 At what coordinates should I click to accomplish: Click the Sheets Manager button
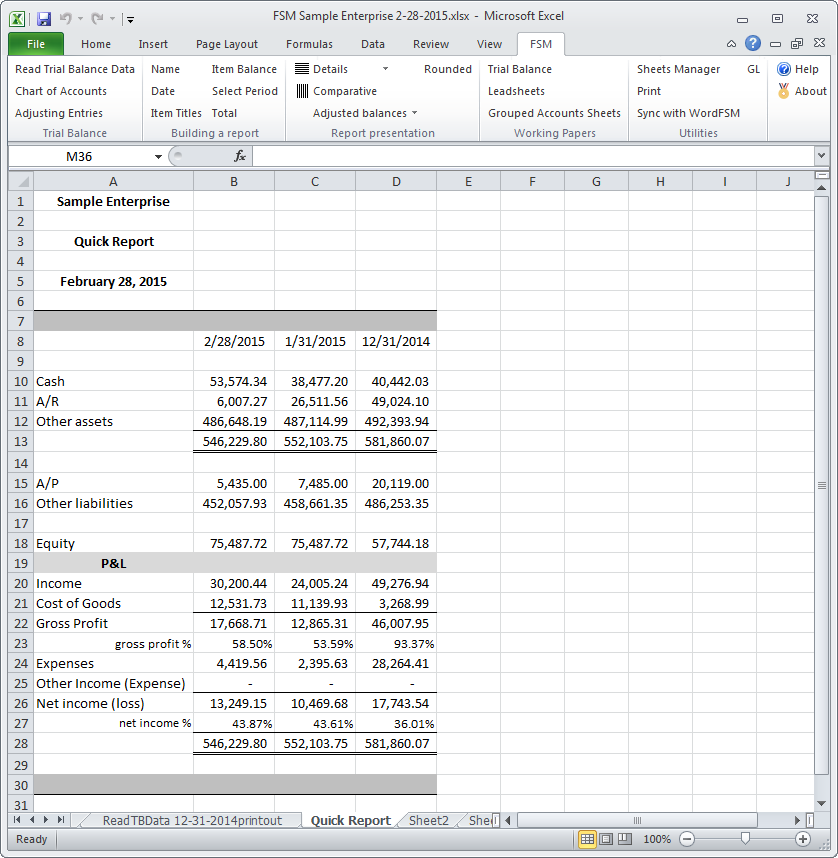pos(678,69)
